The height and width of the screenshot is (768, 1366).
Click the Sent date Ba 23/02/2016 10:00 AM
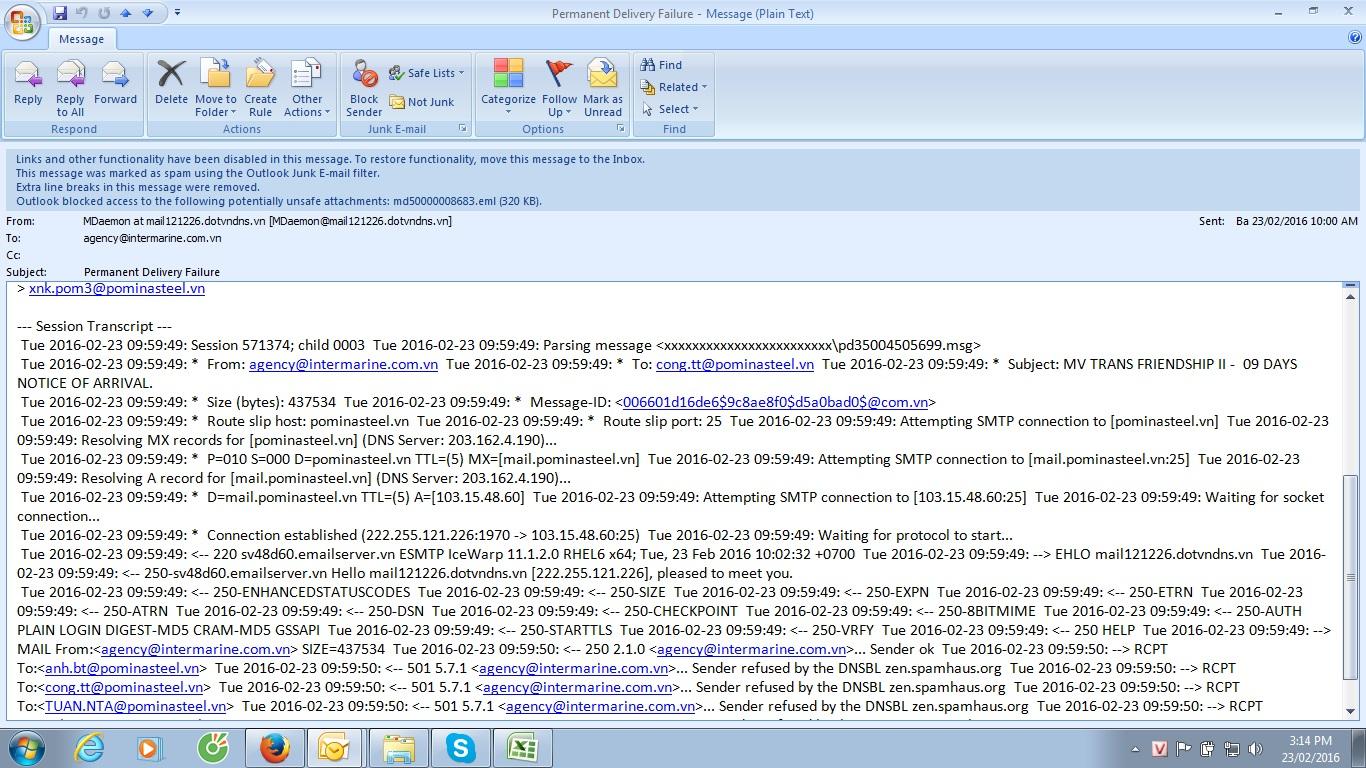(1296, 221)
